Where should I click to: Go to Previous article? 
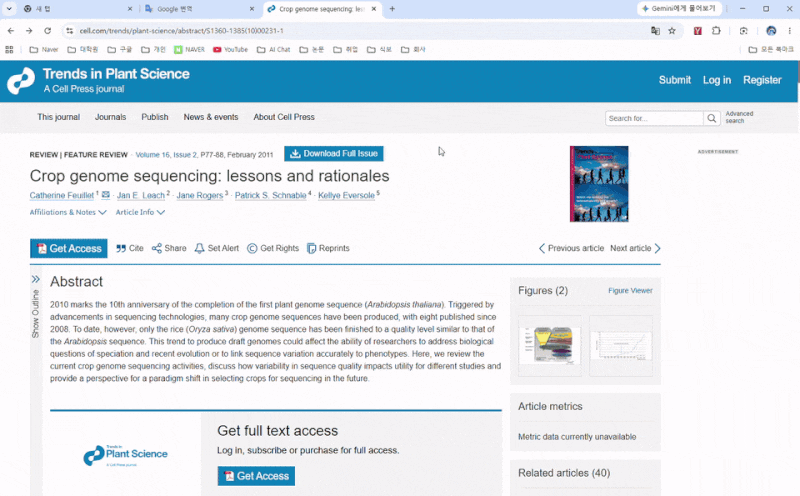(x=571, y=248)
